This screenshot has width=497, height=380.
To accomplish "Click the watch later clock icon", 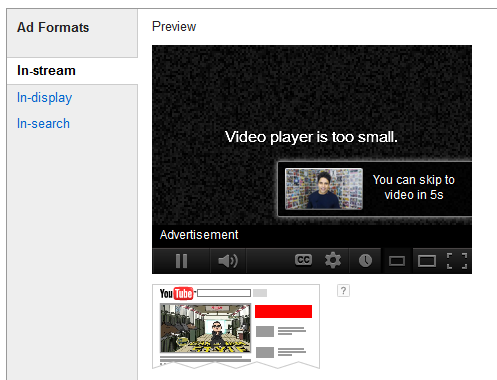I will click(365, 260).
